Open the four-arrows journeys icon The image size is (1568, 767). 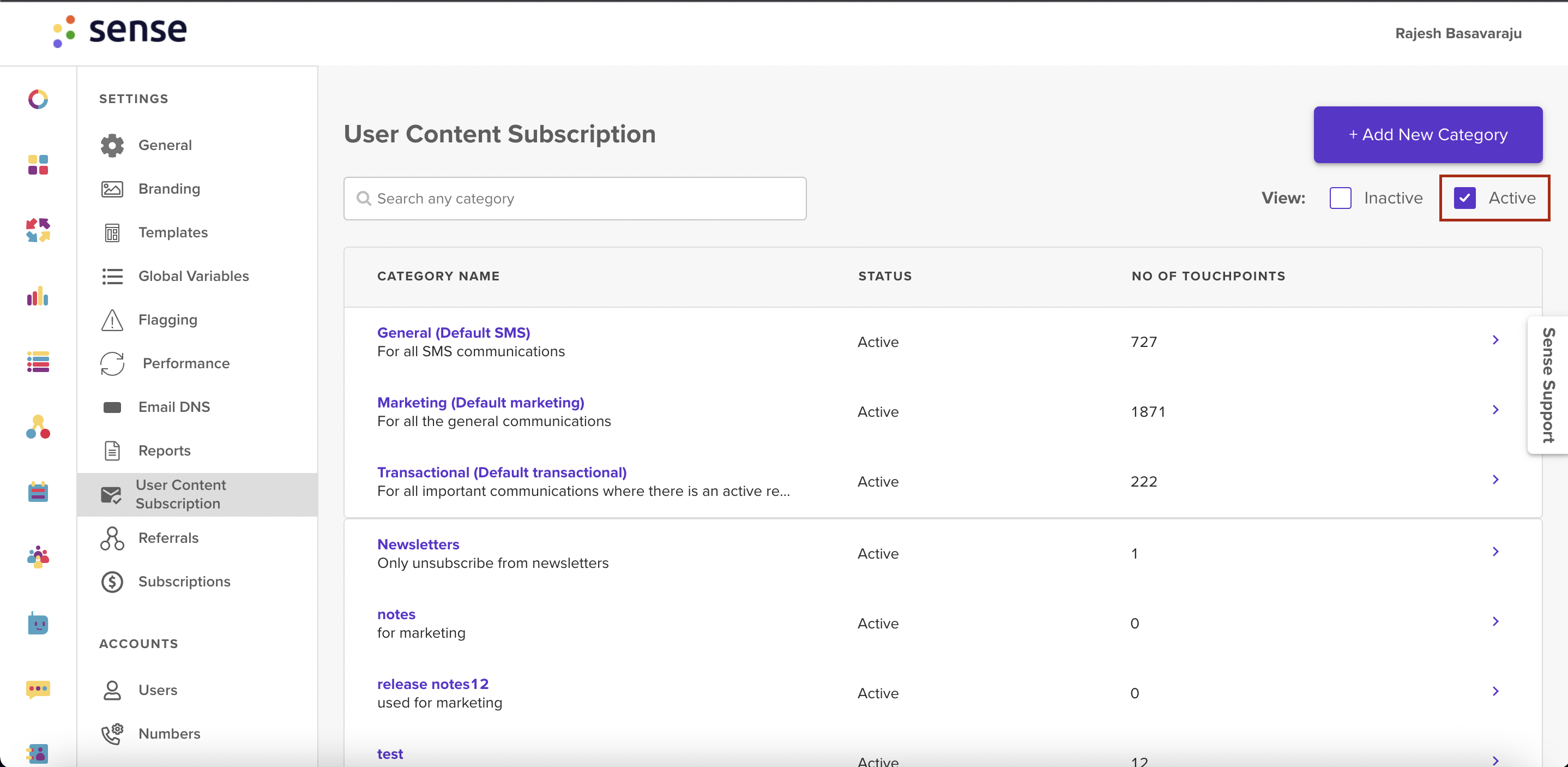(38, 230)
